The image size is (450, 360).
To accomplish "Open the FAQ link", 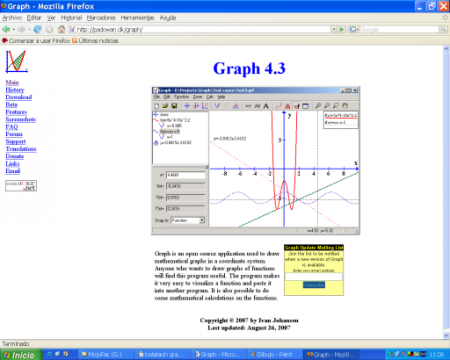I will (12, 127).
